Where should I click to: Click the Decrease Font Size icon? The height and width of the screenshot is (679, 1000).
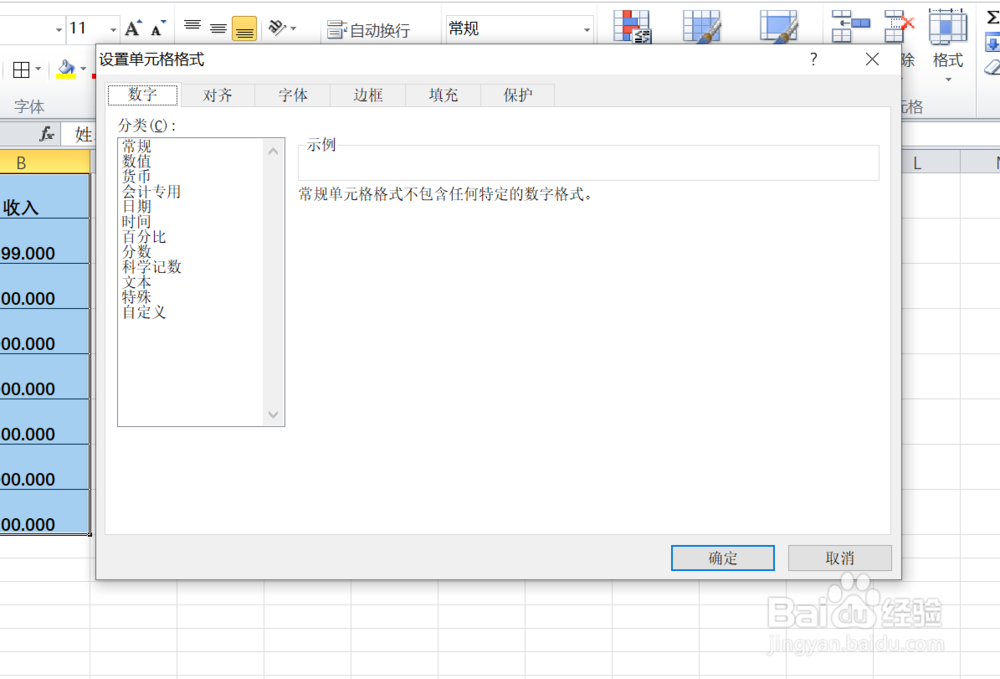pos(158,28)
